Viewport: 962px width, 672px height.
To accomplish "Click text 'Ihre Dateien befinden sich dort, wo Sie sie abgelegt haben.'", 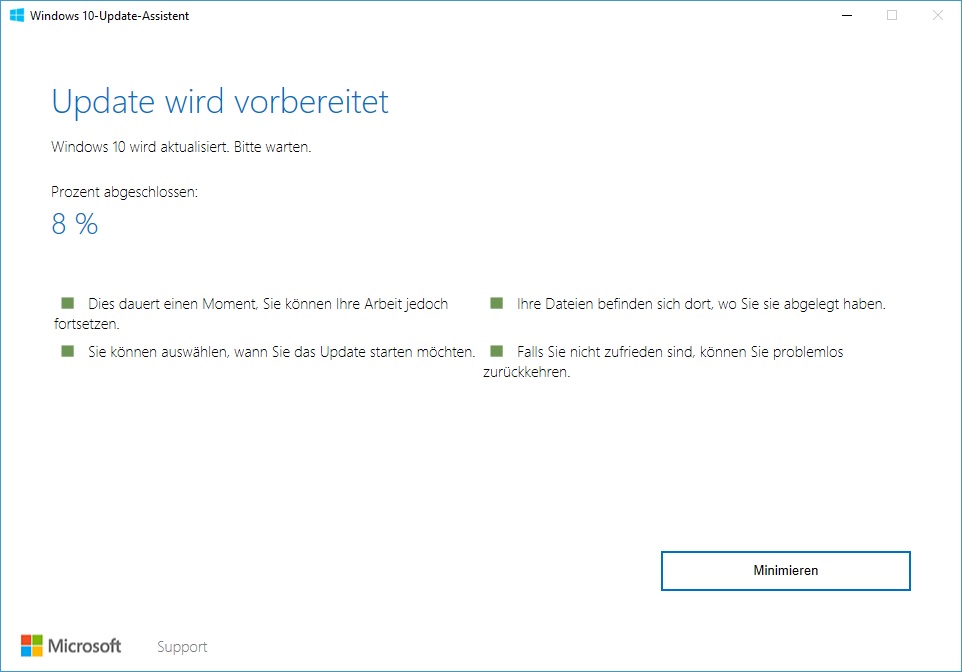I will pyautogui.click(x=701, y=304).
